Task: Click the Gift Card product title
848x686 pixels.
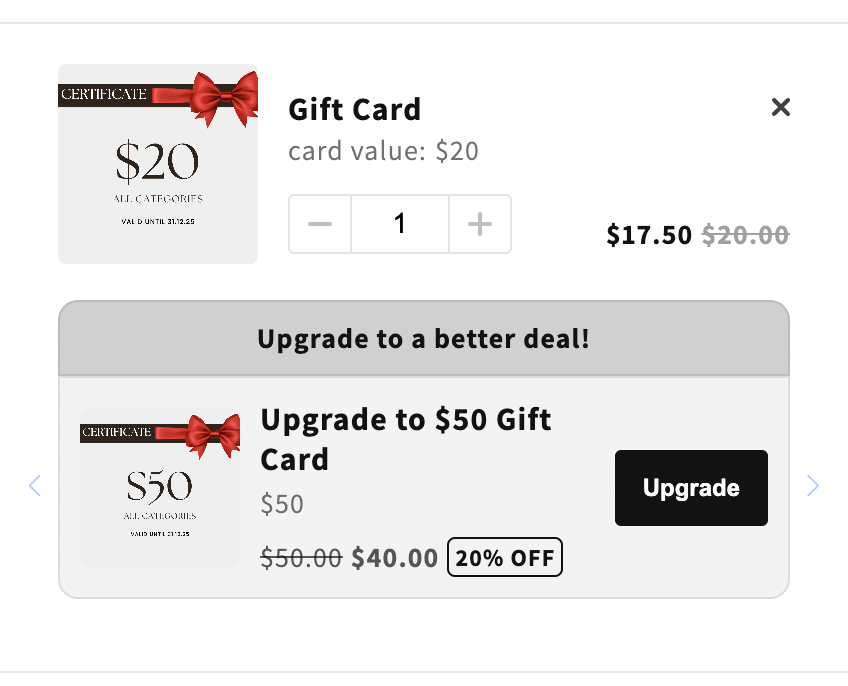Action: 354,109
